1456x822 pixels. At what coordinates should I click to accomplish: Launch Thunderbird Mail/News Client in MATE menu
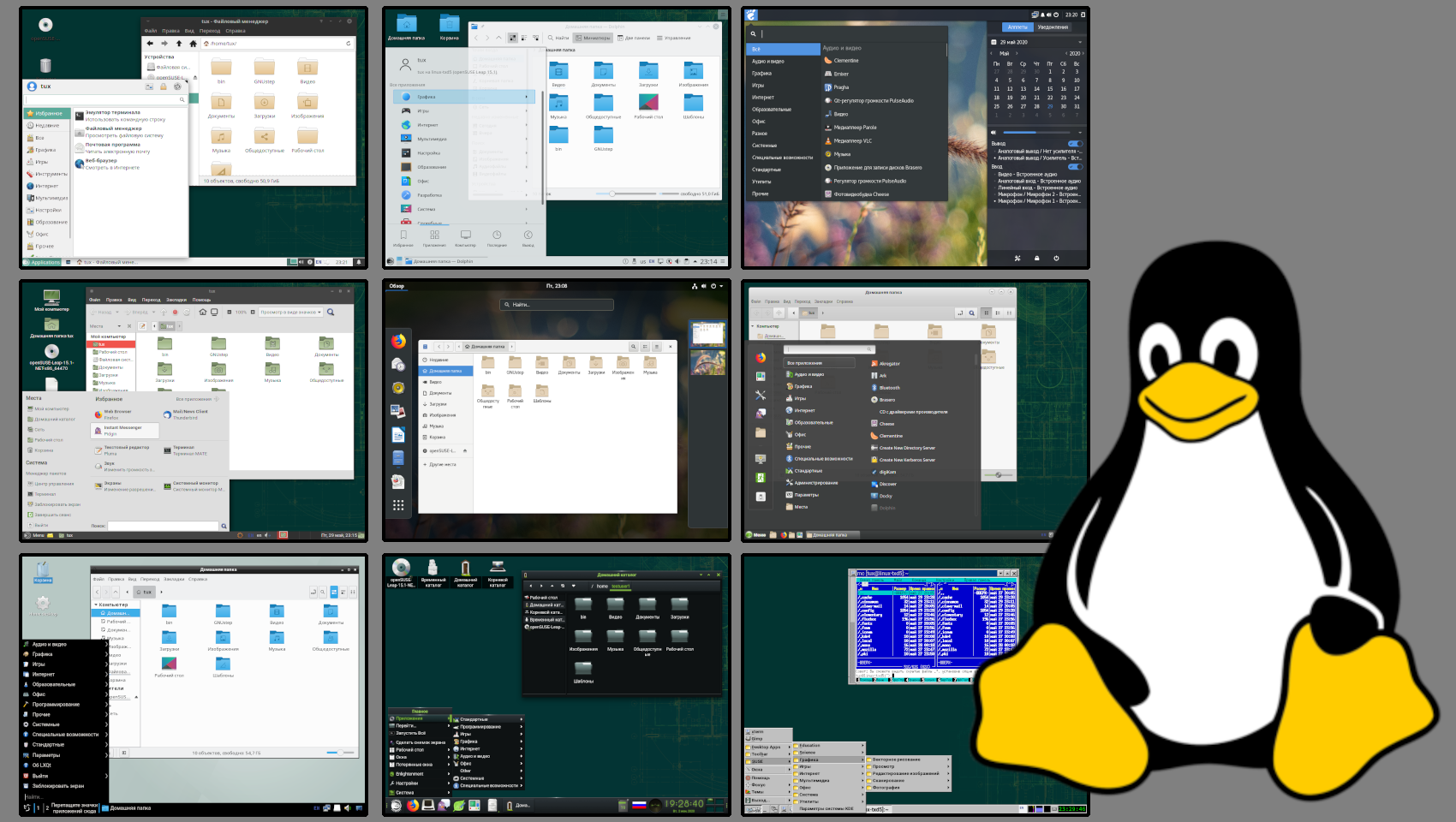click(x=190, y=414)
